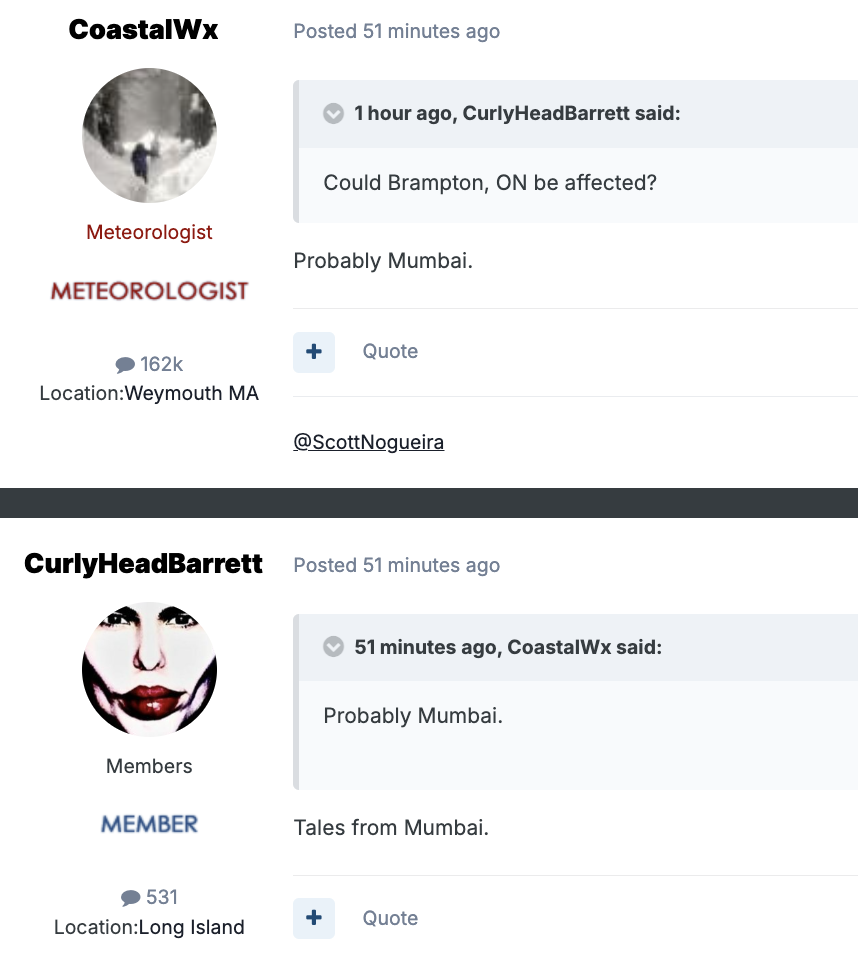This screenshot has height=966, width=858.
Task: Quote the "Tales from Mumbai." post
Action: coord(390,918)
